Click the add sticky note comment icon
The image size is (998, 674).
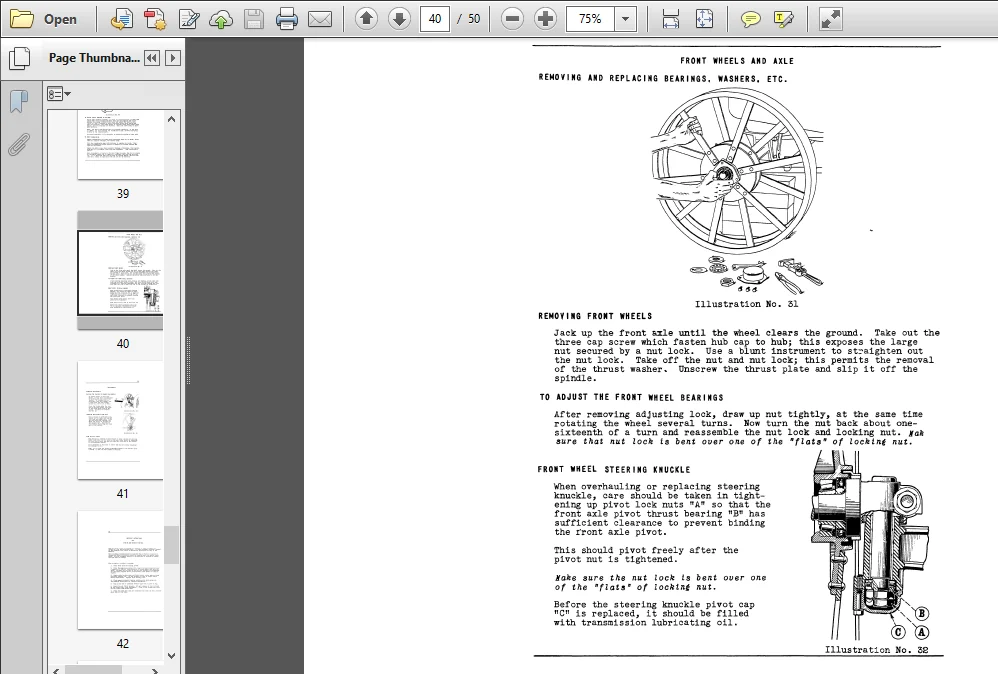pos(750,19)
